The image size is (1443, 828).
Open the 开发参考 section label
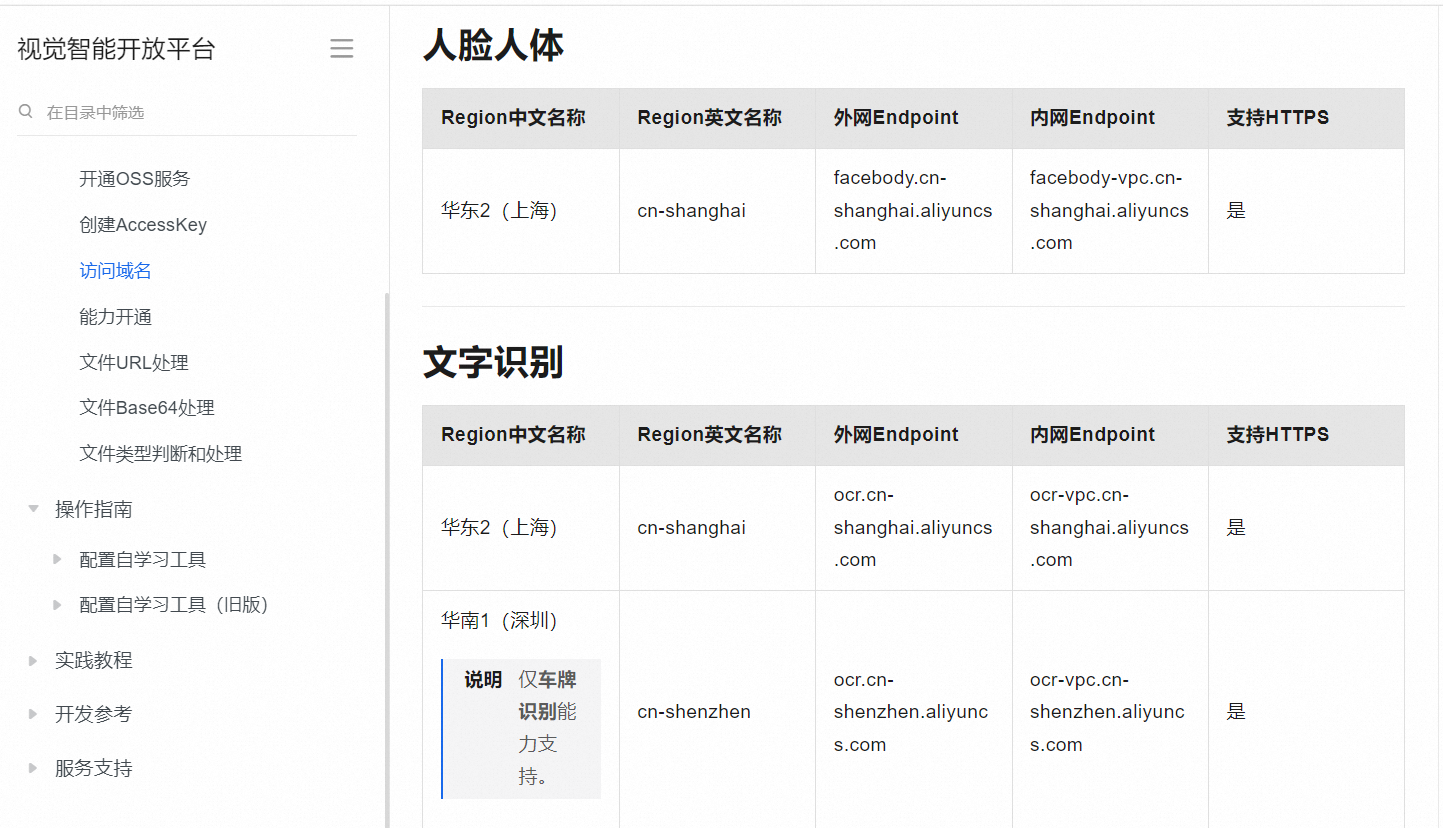[x=94, y=714]
